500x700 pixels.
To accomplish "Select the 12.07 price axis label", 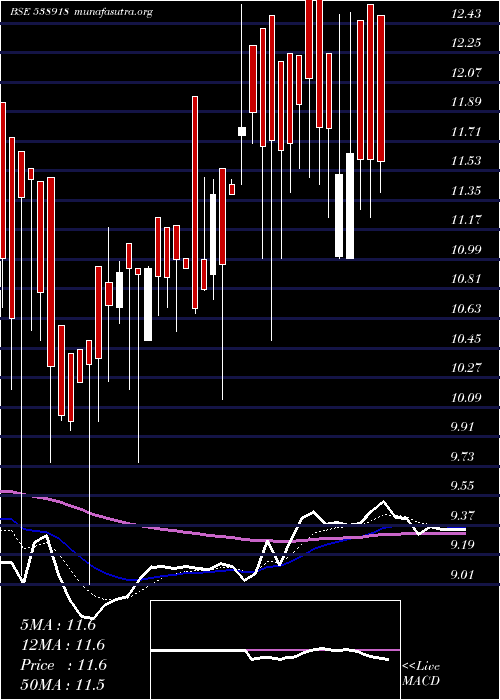I will point(466,73).
